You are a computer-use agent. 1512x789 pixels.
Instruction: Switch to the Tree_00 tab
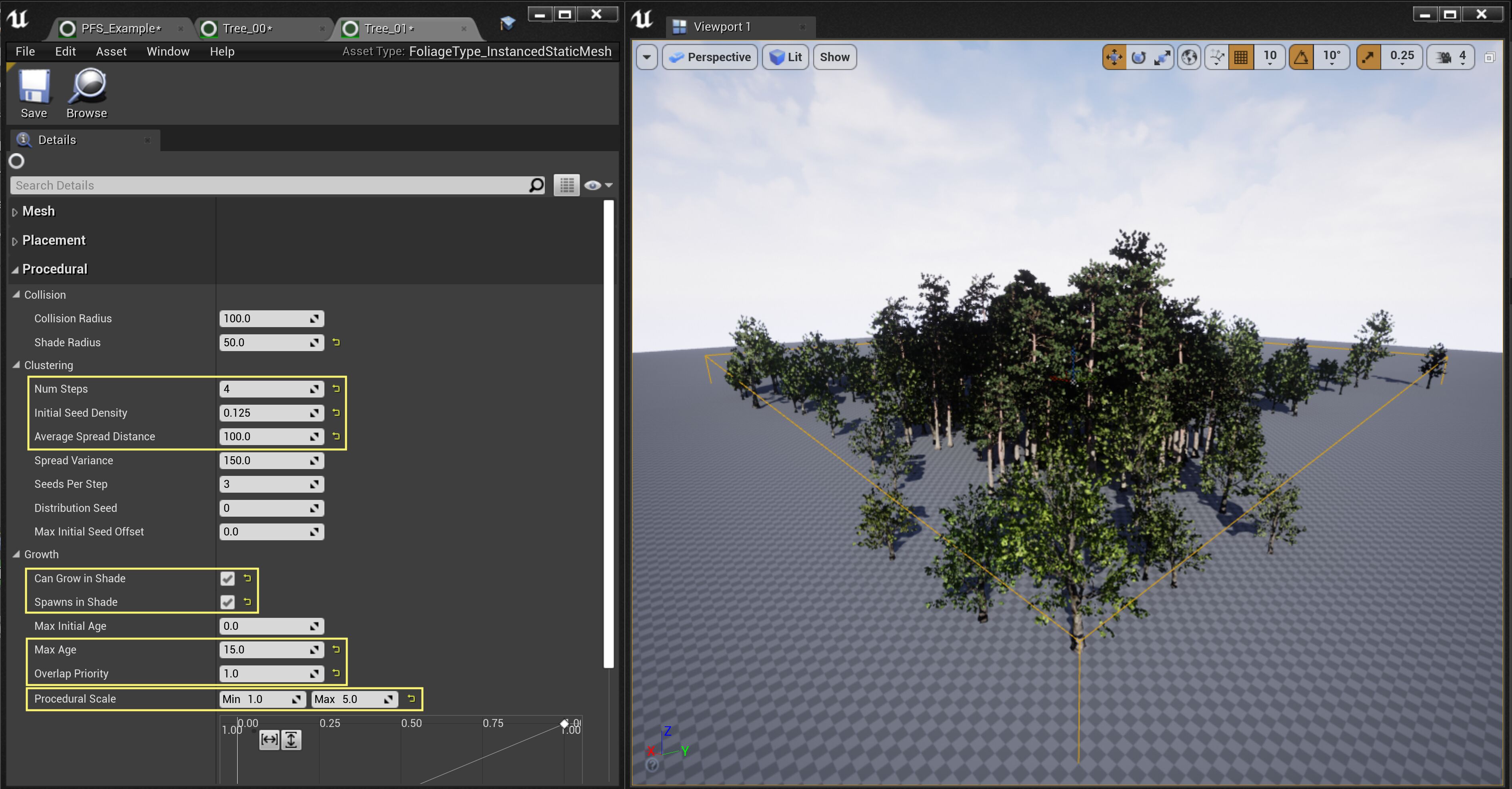click(x=246, y=28)
